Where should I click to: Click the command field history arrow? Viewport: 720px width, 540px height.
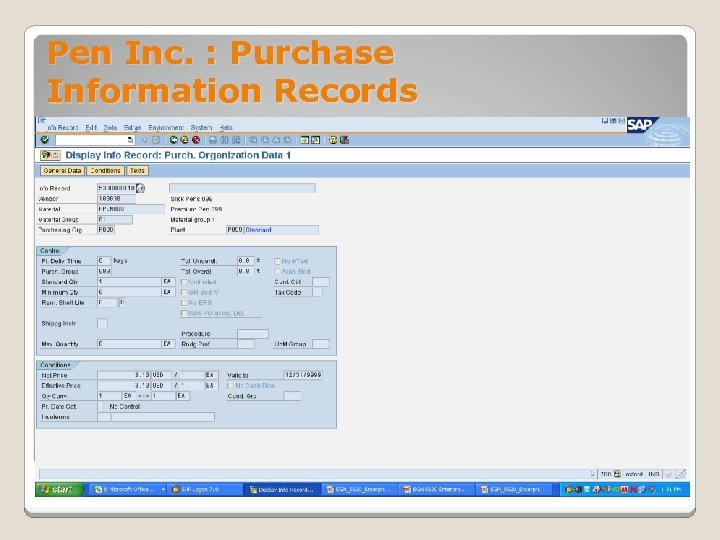pos(130,140)
